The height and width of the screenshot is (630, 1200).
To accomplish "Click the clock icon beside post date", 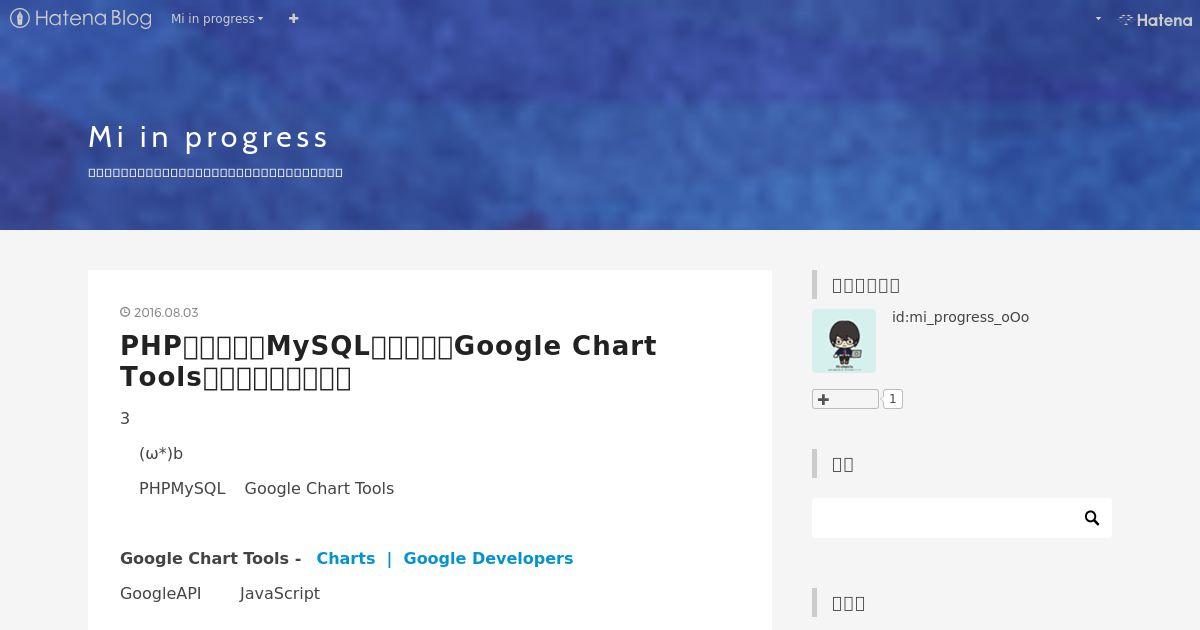I will [125, 312].
